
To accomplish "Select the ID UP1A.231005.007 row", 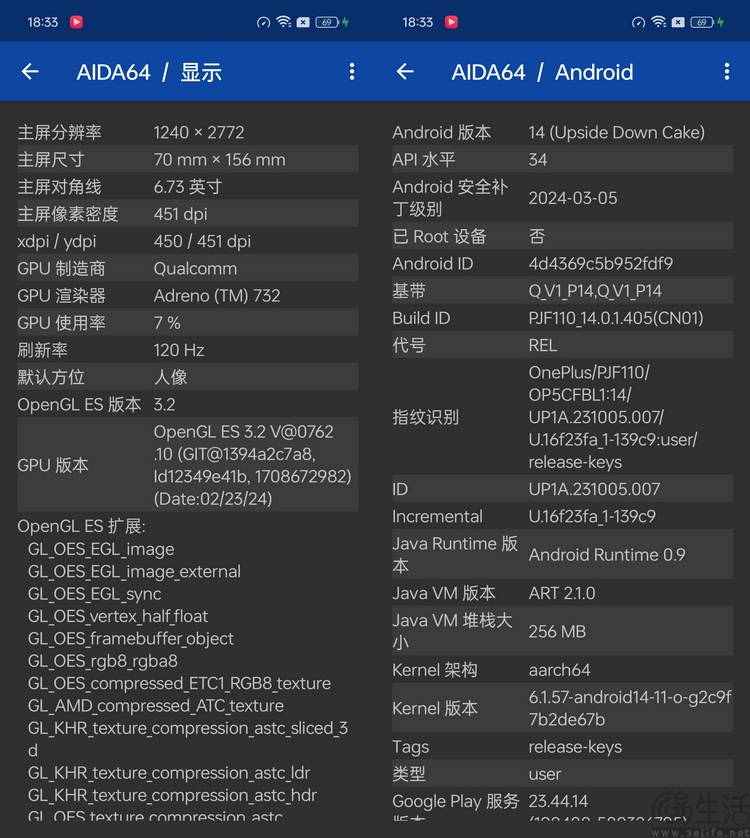I will point(562,489).
